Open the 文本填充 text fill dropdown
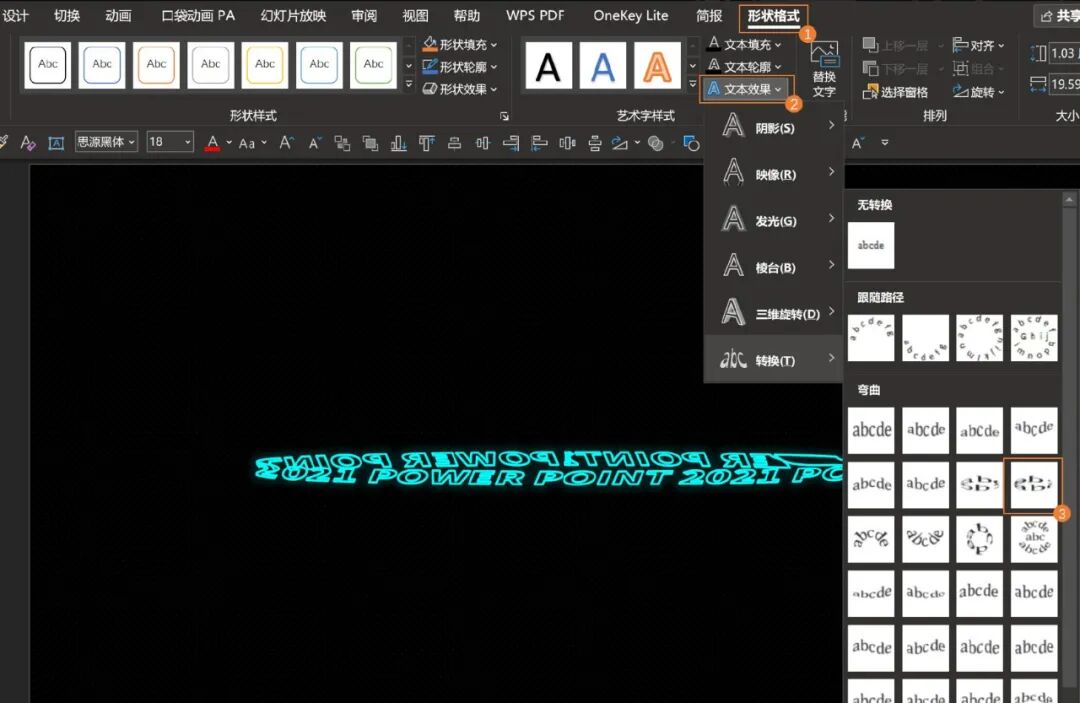1080x703 pixels. (x=745, y=44)
